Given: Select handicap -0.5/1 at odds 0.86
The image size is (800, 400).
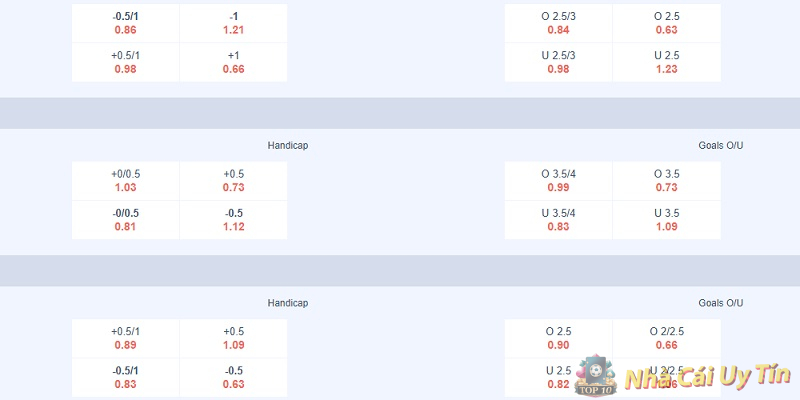Looking at the screenshot, I should [x=126, y=23].
